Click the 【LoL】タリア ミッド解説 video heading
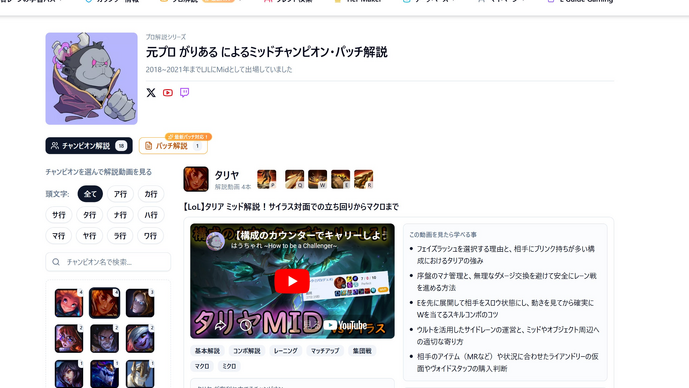Screen dimensions: 689x388 (291, 207)
